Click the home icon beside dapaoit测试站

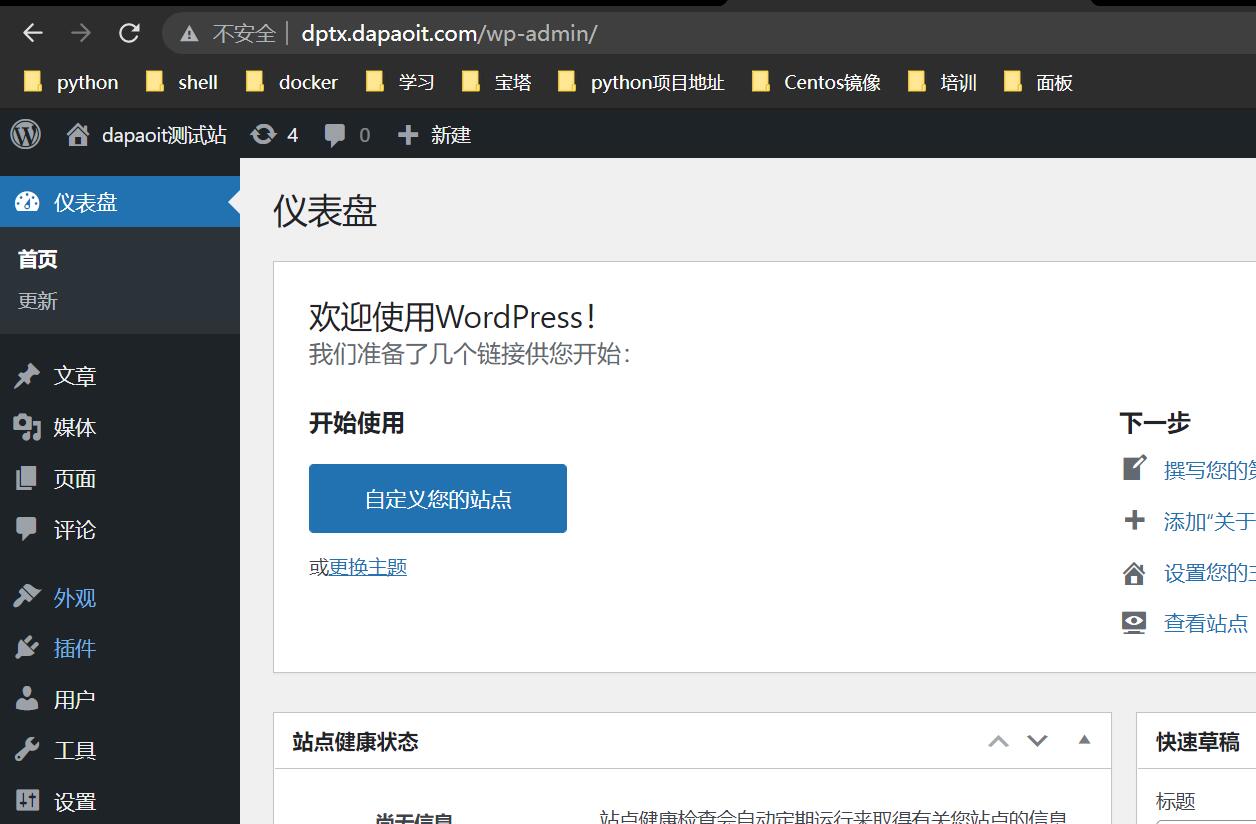point(78,135)
